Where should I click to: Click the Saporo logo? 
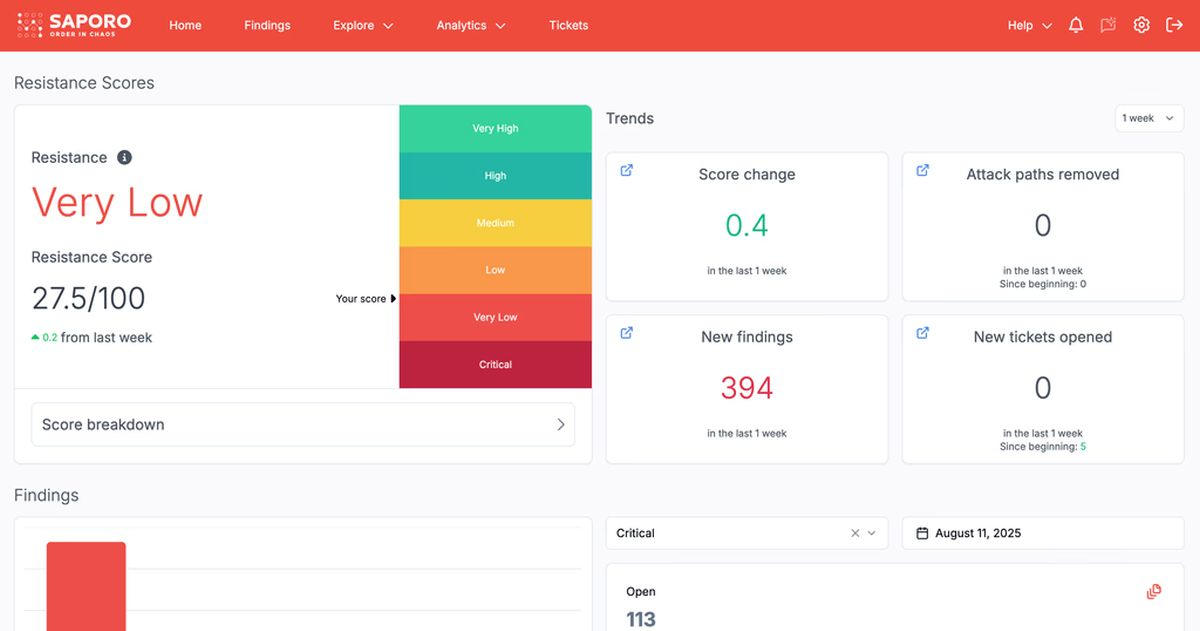(70, 24)
